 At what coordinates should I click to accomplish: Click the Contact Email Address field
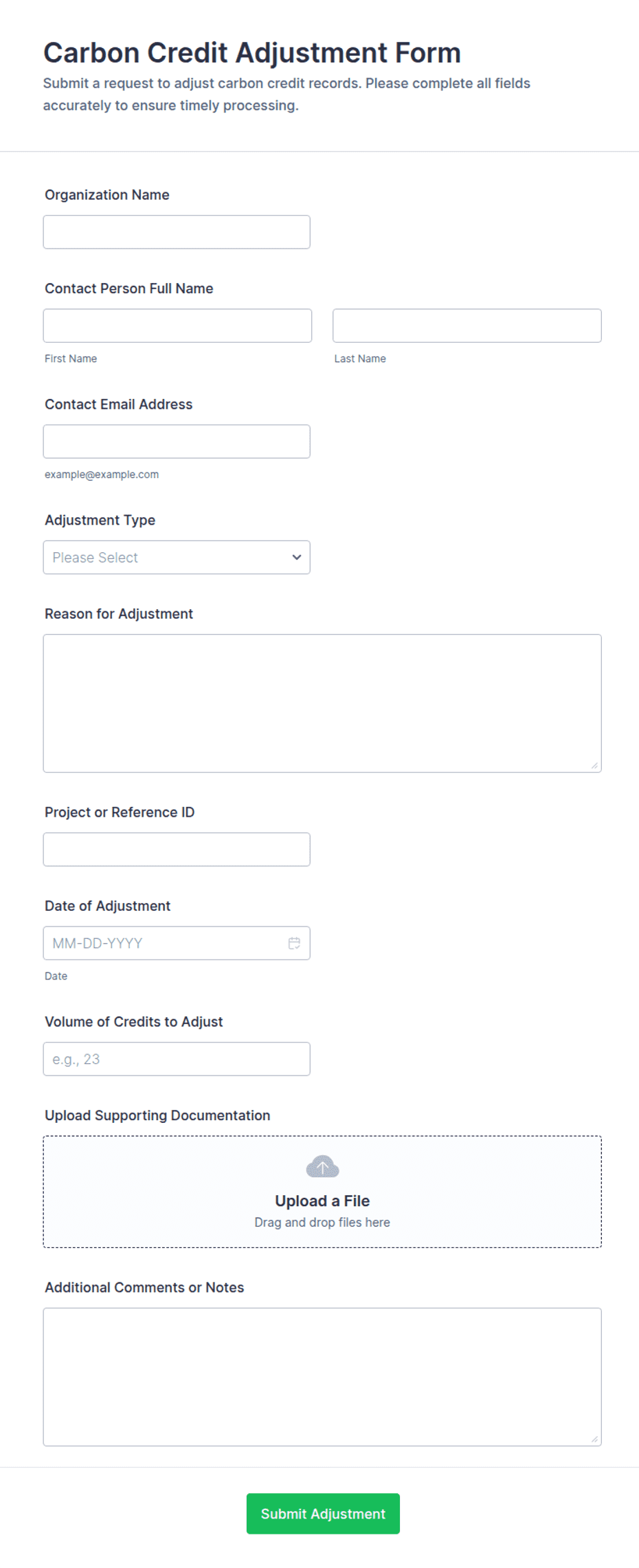177,442
